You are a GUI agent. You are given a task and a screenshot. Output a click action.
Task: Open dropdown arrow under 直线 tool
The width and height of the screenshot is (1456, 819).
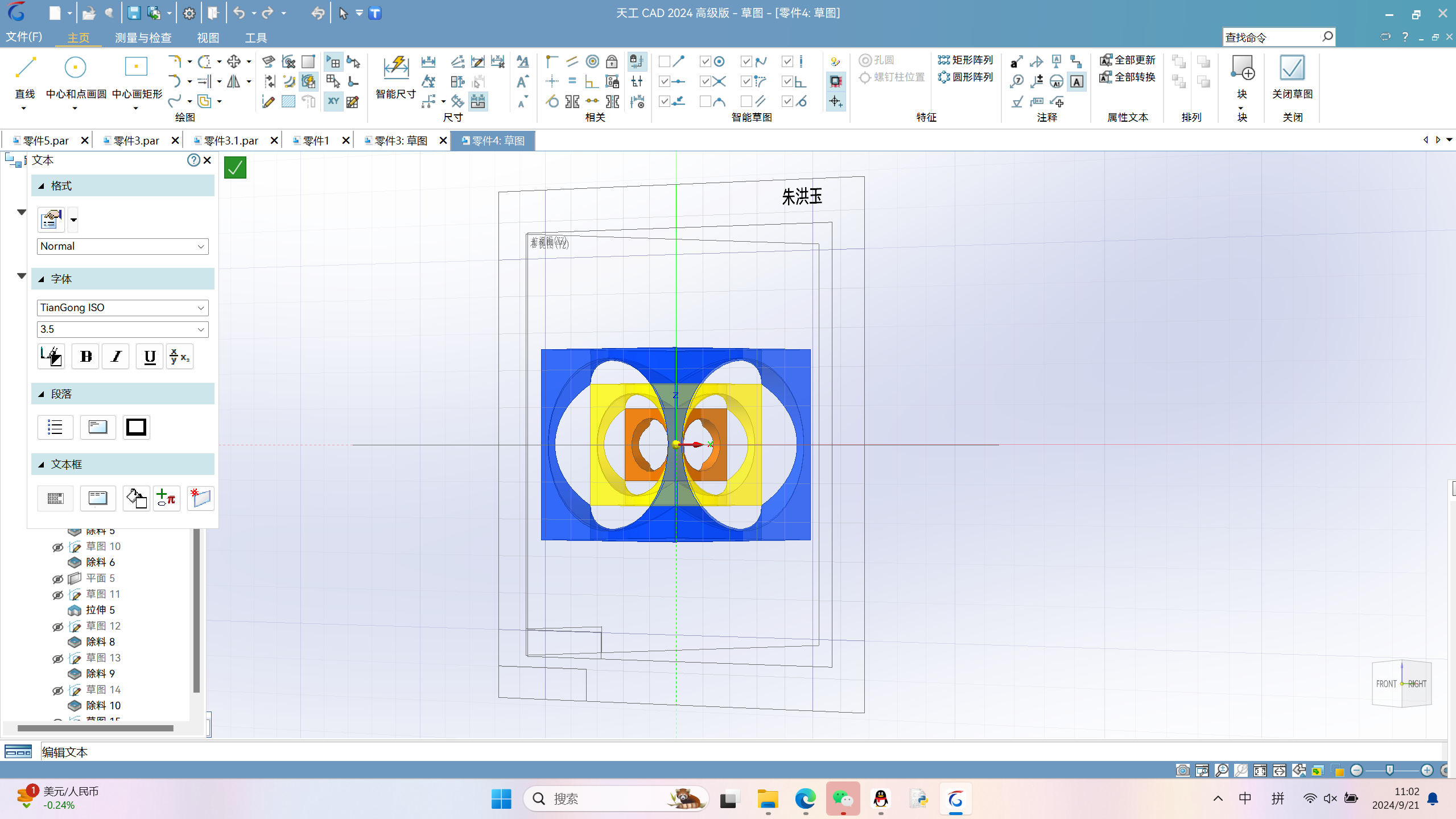coord(24,109)
